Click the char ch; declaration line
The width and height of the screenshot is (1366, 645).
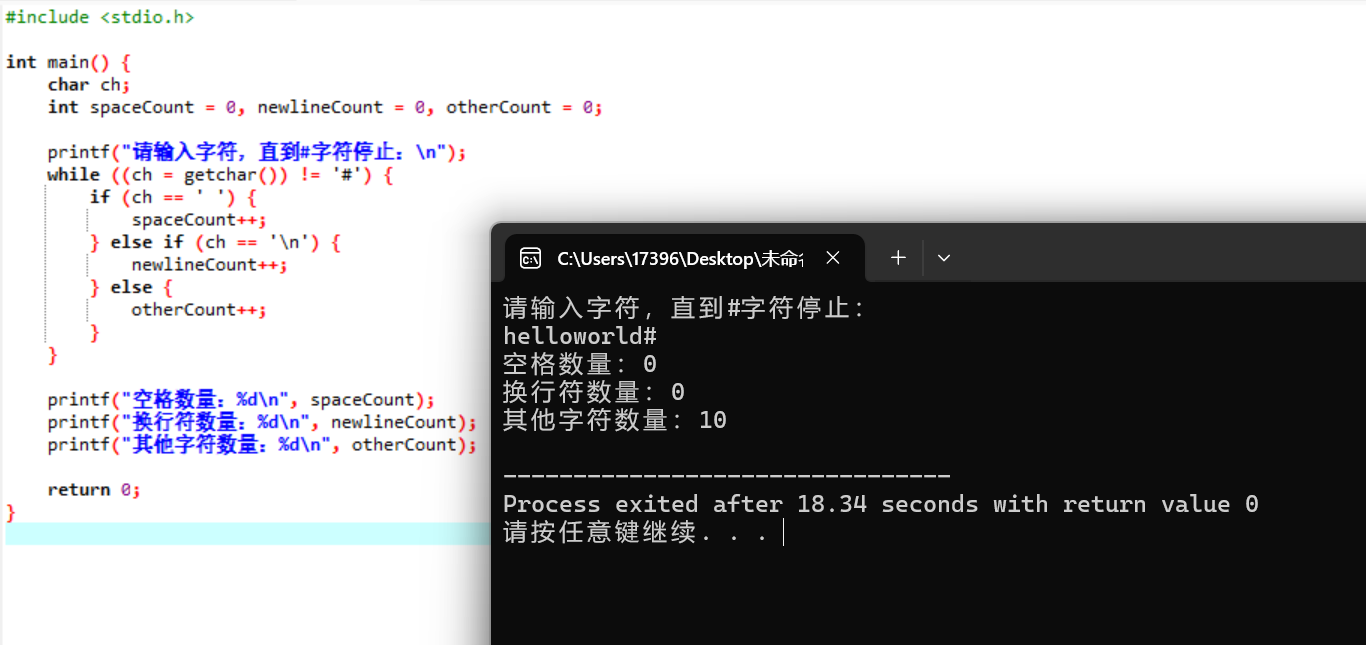click(x=89, y=85)
